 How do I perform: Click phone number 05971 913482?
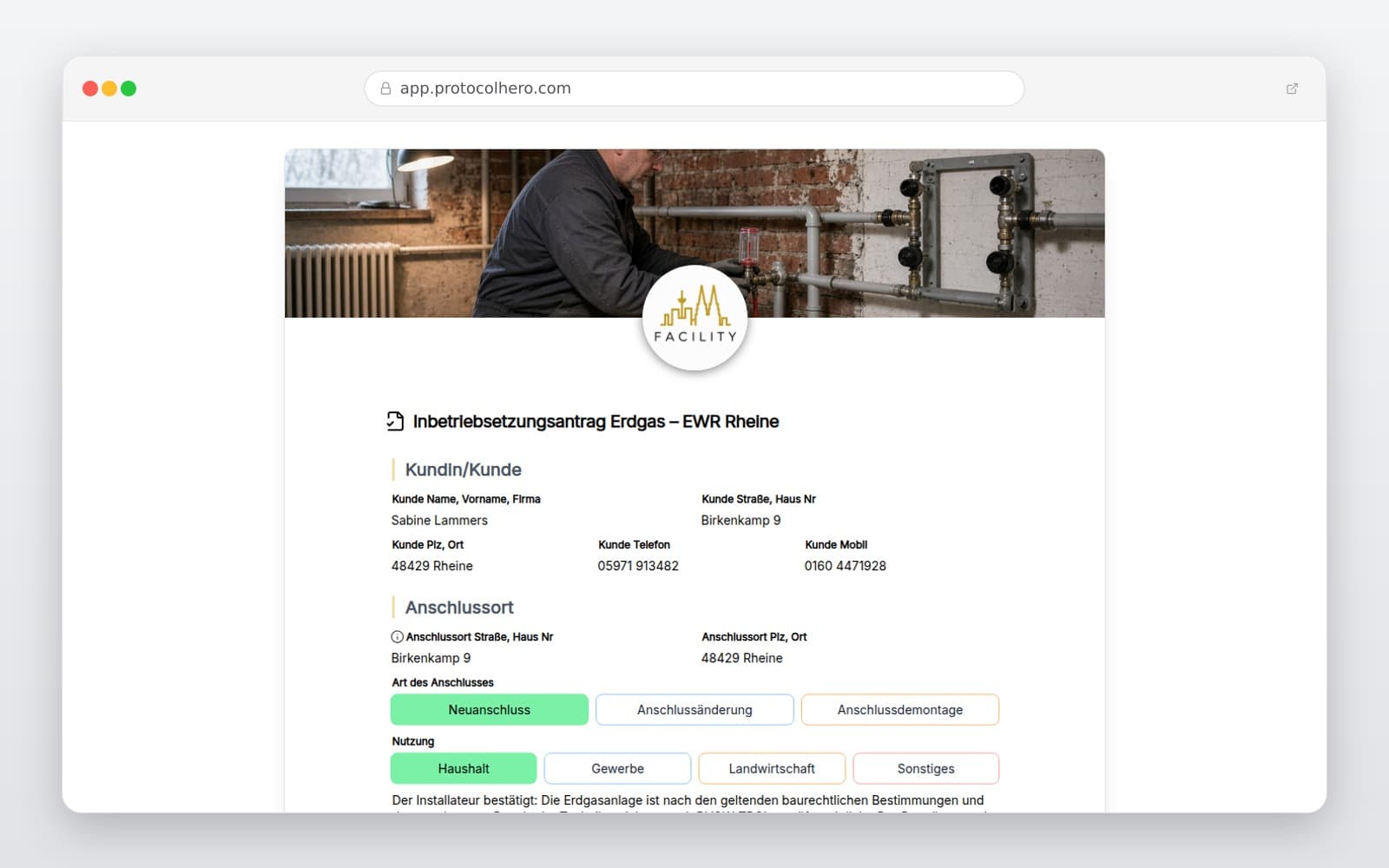[x=638, y=566]
